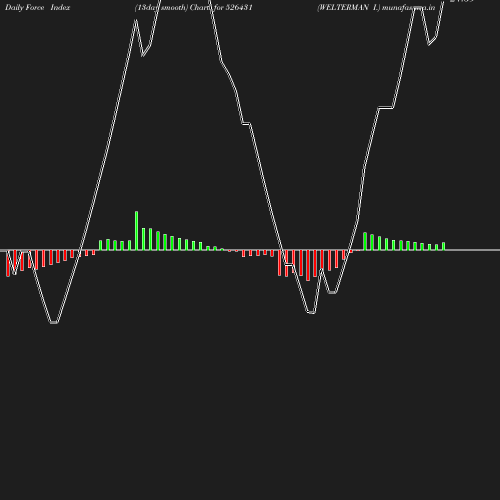500x500 pixels.
Task: Click the 'Daily Force Index' title text
Action: pyautogui.click(x=38, y=7)
